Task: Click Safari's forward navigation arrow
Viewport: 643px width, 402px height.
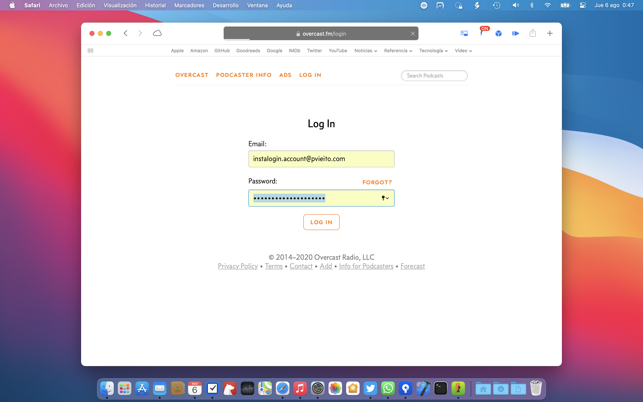Action: coord(140,33)
